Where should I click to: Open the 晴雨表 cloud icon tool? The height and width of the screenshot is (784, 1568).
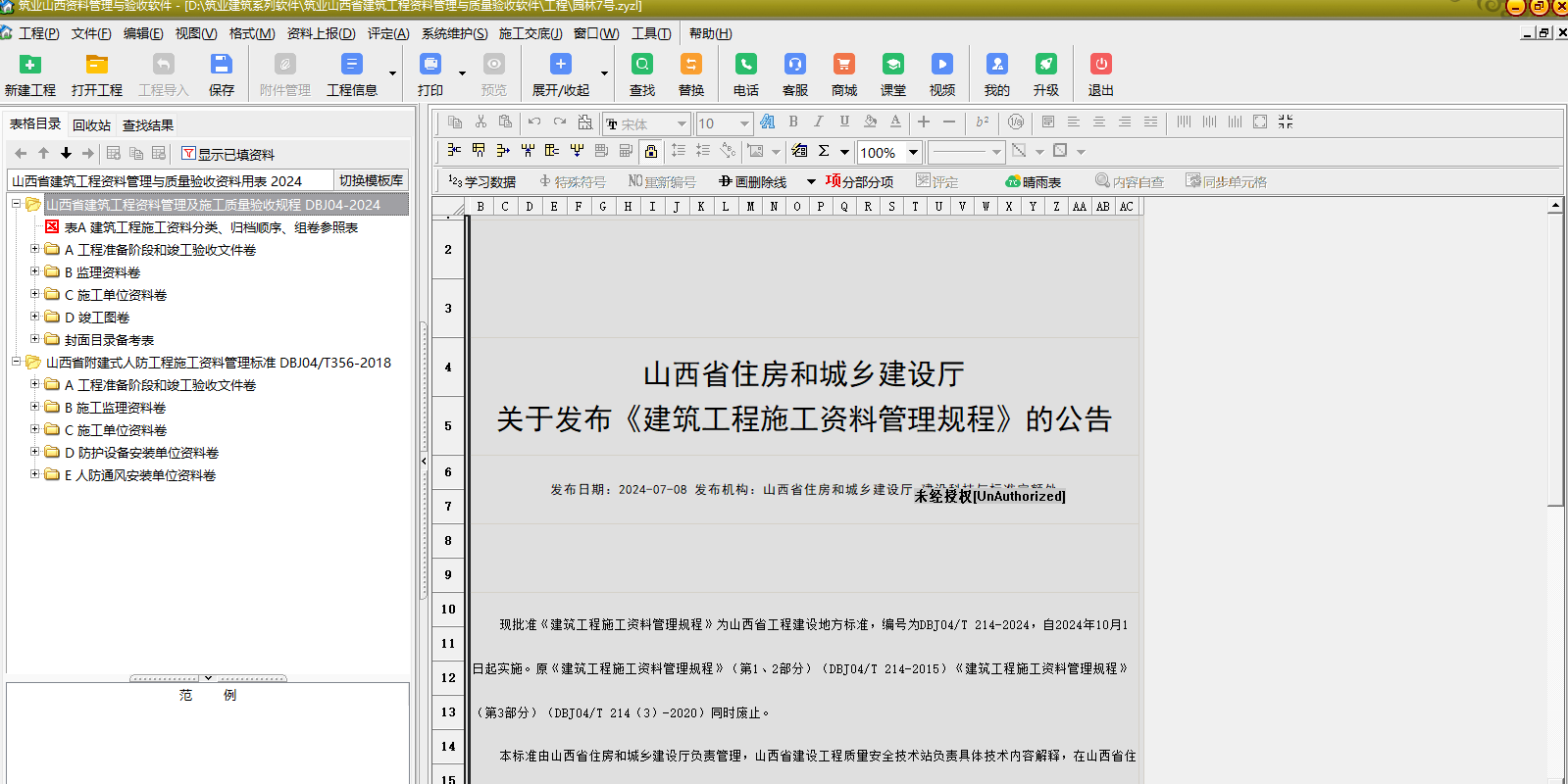coord(1034,181)
